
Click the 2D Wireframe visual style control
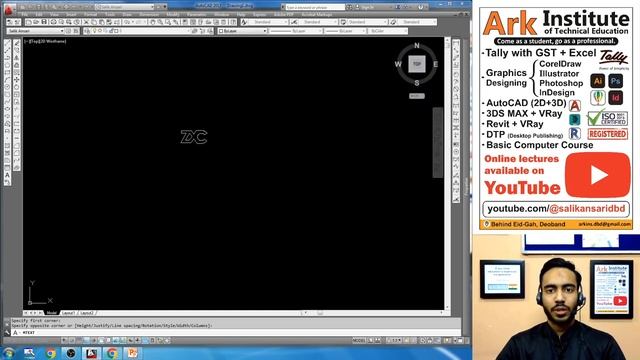[x=54, y=41]
